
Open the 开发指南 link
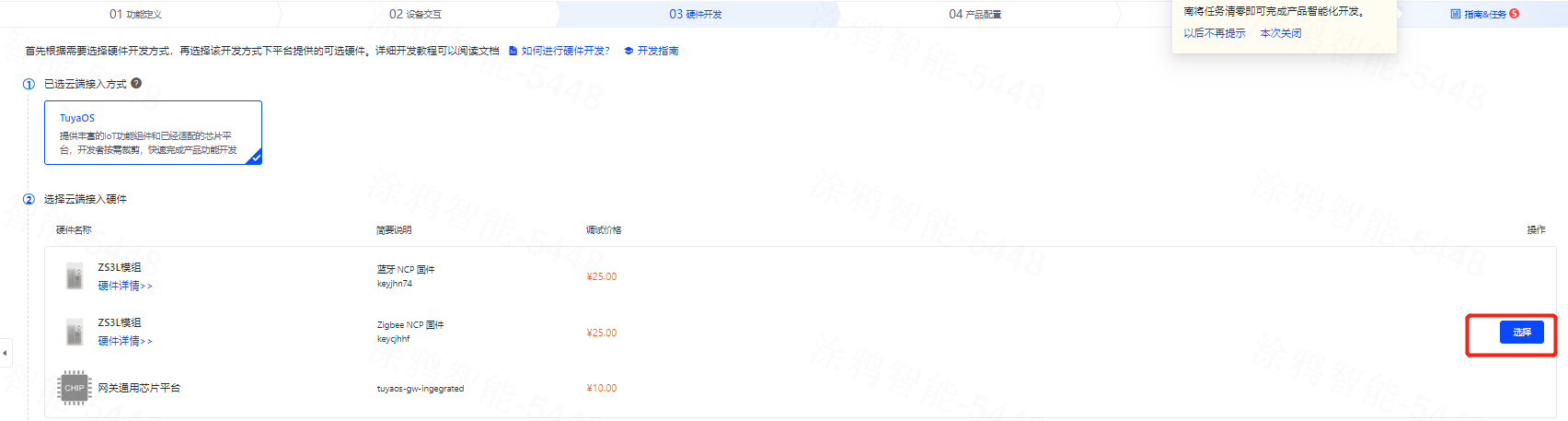click(658, 51)
